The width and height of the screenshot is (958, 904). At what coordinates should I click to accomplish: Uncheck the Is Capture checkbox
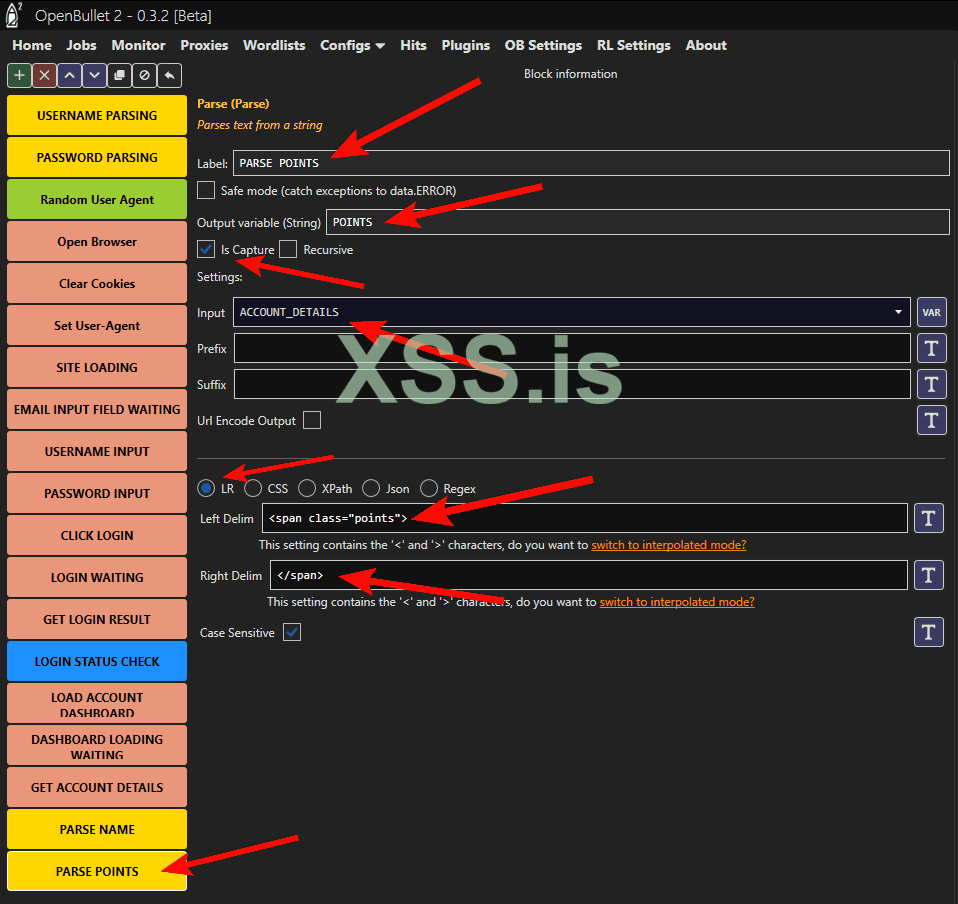pyautogui.click(x=206, y=249)
